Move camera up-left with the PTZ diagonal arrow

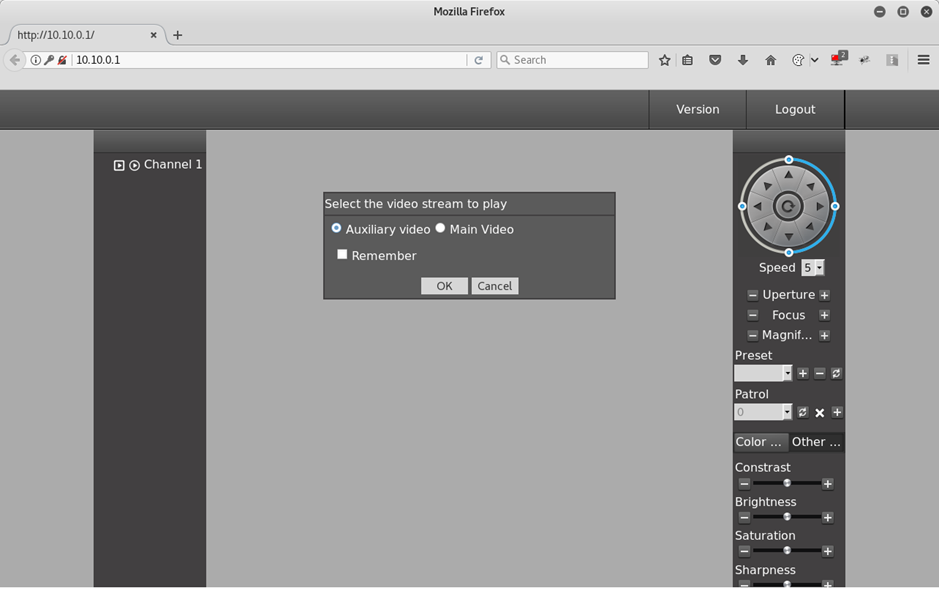pos(767,186)
